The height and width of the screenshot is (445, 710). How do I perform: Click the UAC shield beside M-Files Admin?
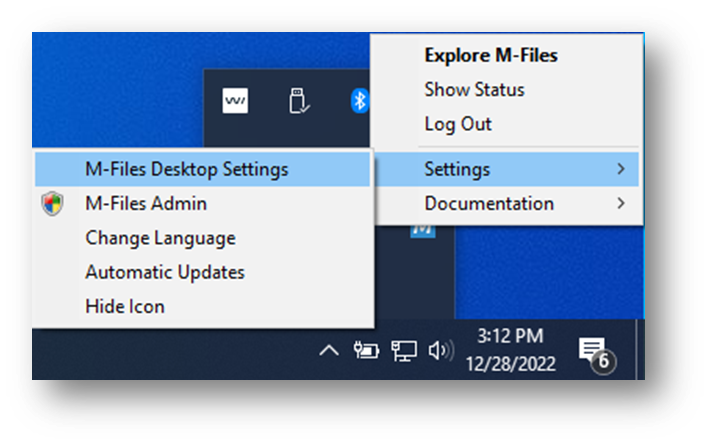click(53, 204)
